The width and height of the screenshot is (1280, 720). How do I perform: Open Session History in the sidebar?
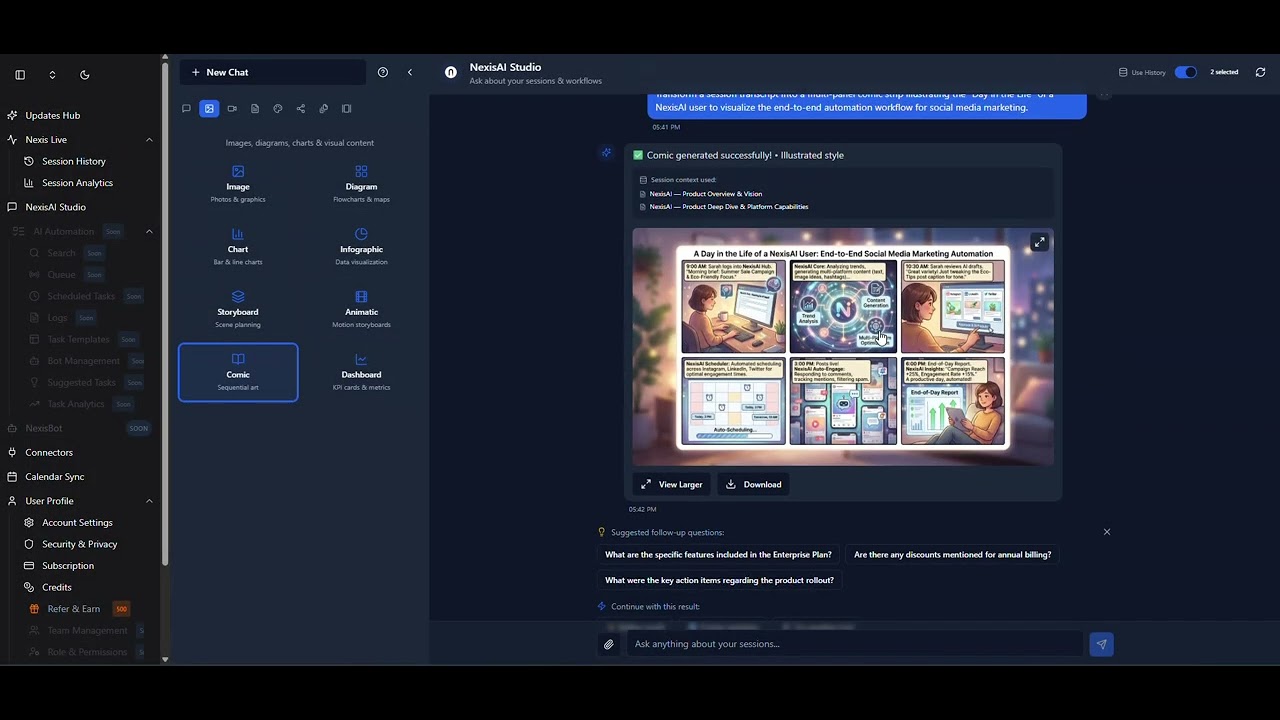coord(74,161)
